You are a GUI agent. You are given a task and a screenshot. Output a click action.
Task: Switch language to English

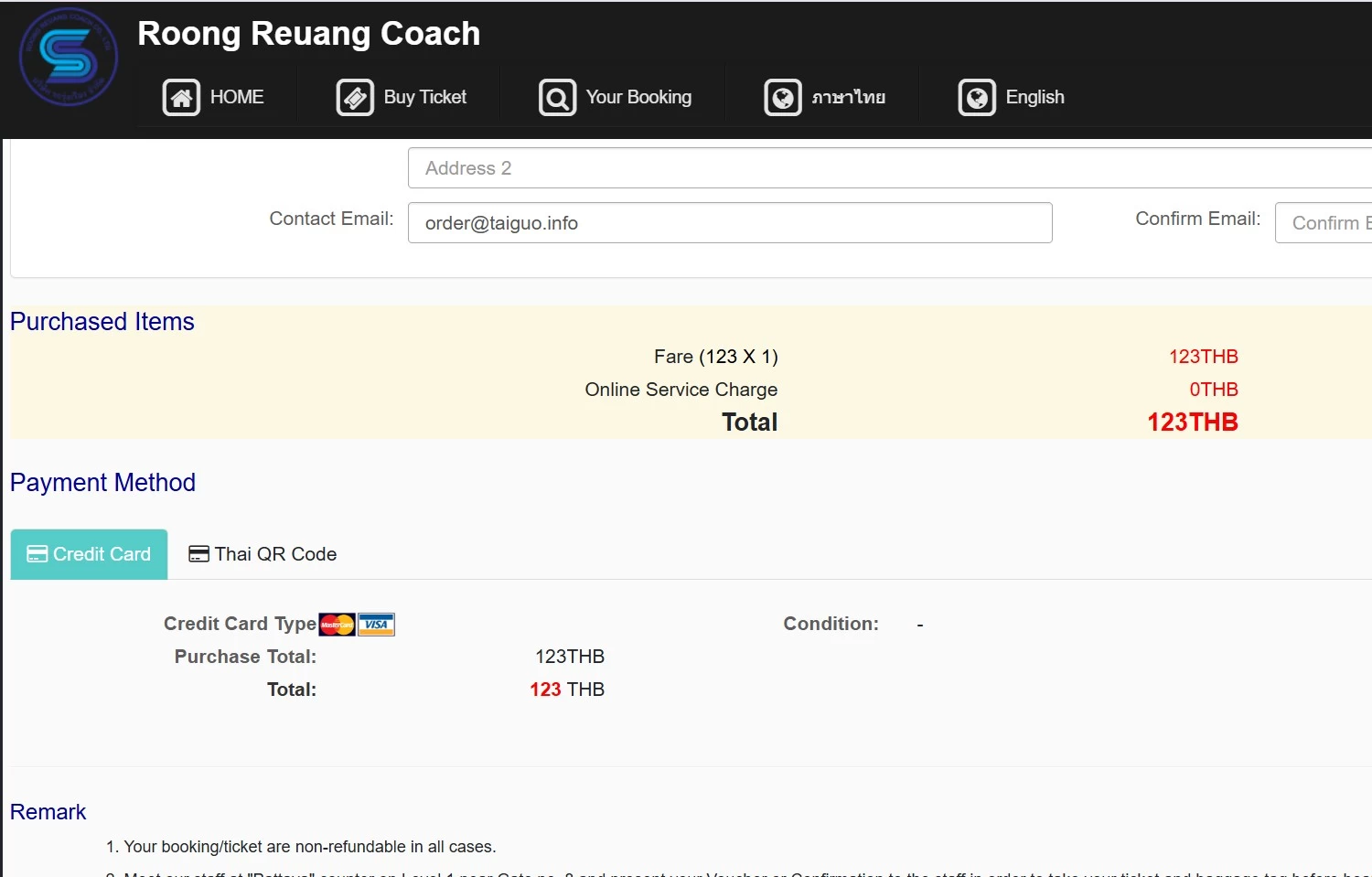coord(1012,97)
